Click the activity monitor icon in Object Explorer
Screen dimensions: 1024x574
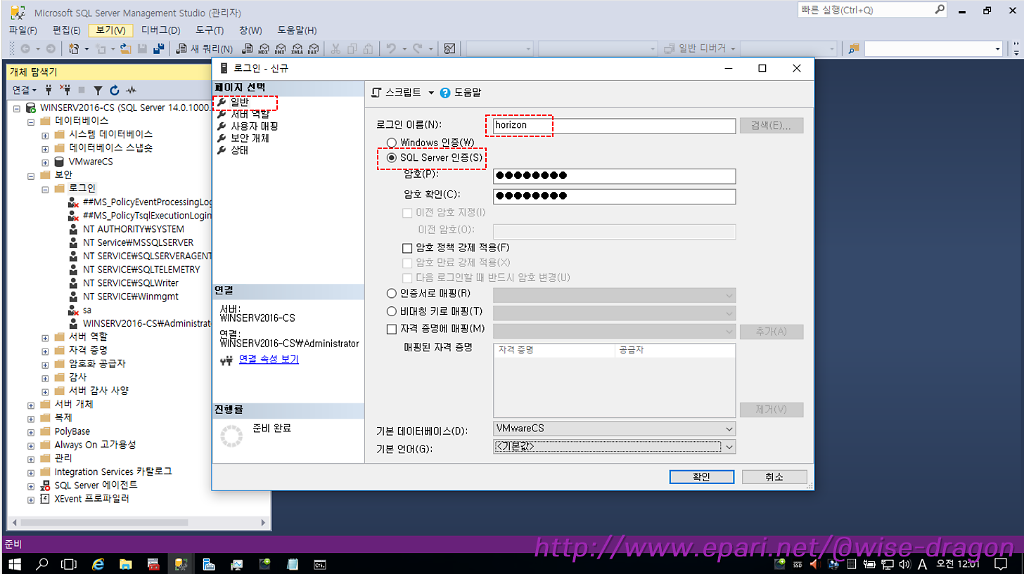pyautogui.click(x=131, y=90)
